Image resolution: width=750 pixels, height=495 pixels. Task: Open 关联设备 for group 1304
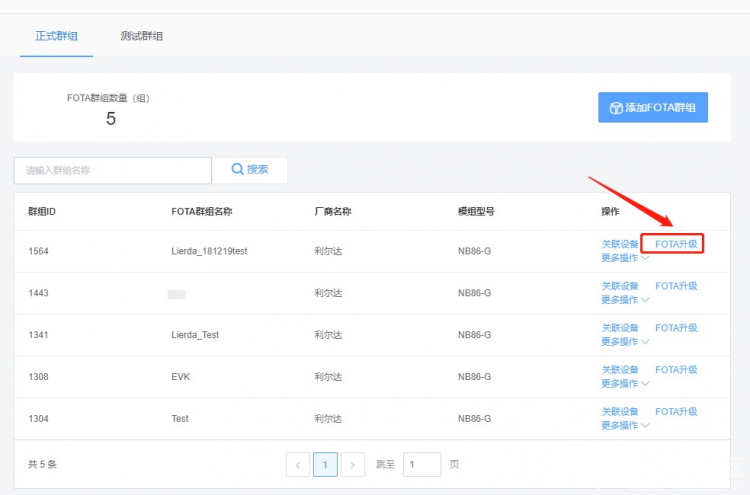620,411
